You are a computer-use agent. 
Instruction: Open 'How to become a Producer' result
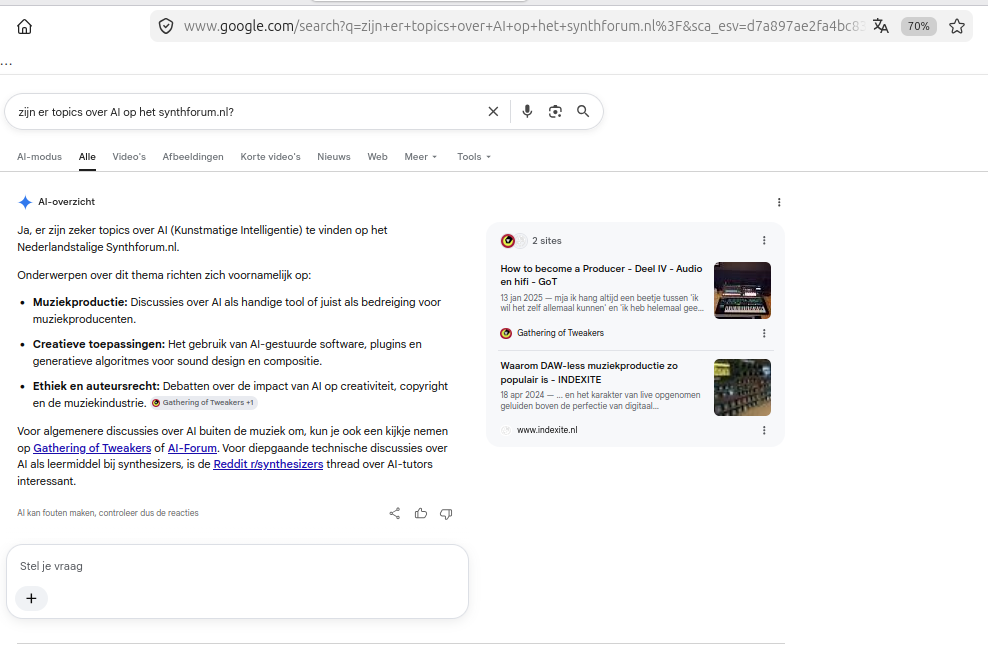point(601,275)
